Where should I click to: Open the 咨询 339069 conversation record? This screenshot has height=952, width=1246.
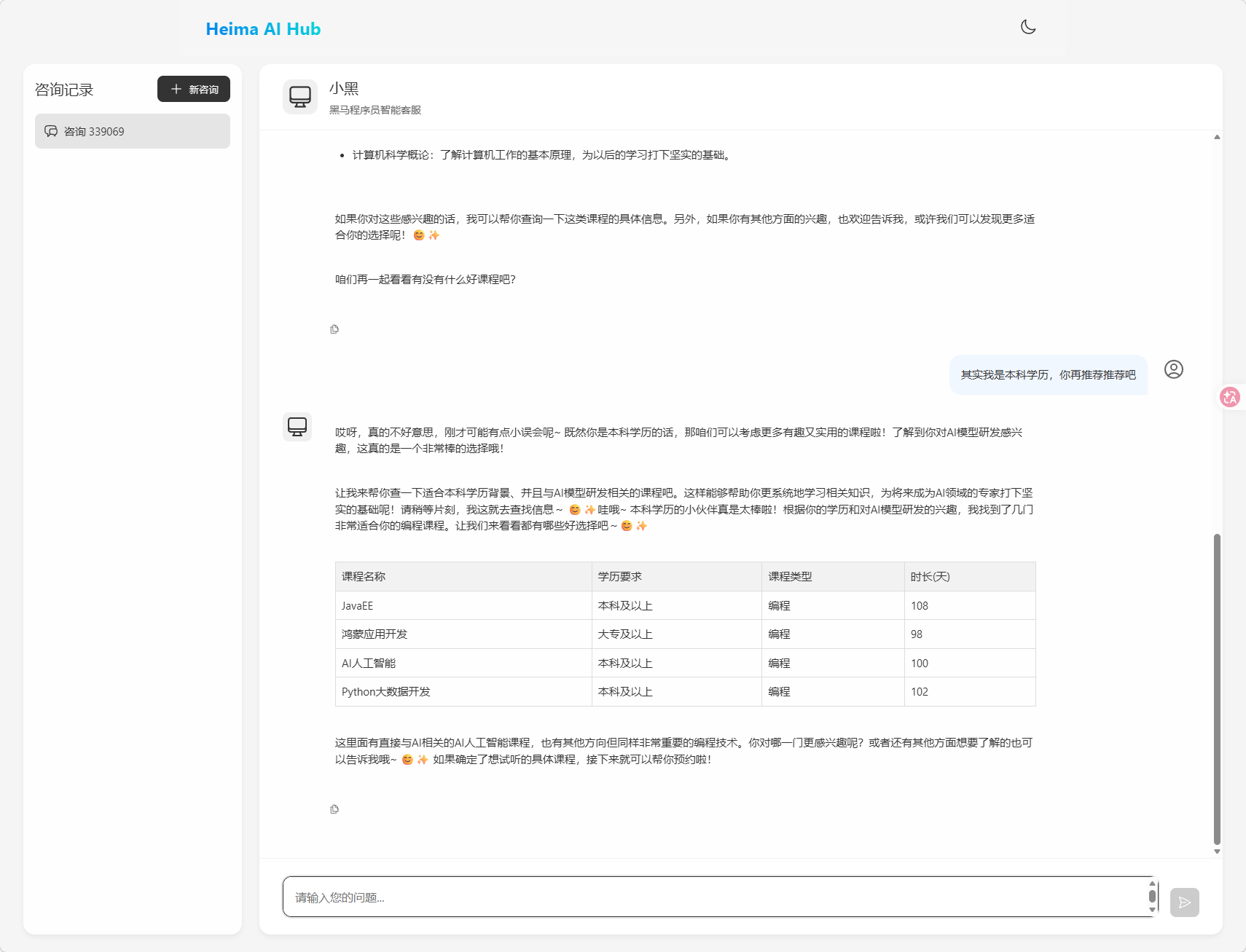(x=132, y=131)
